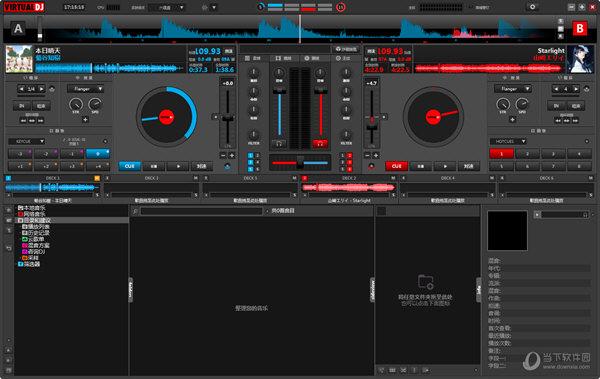
Task: Click deck B pitch plus button
Action: (376, 155)
